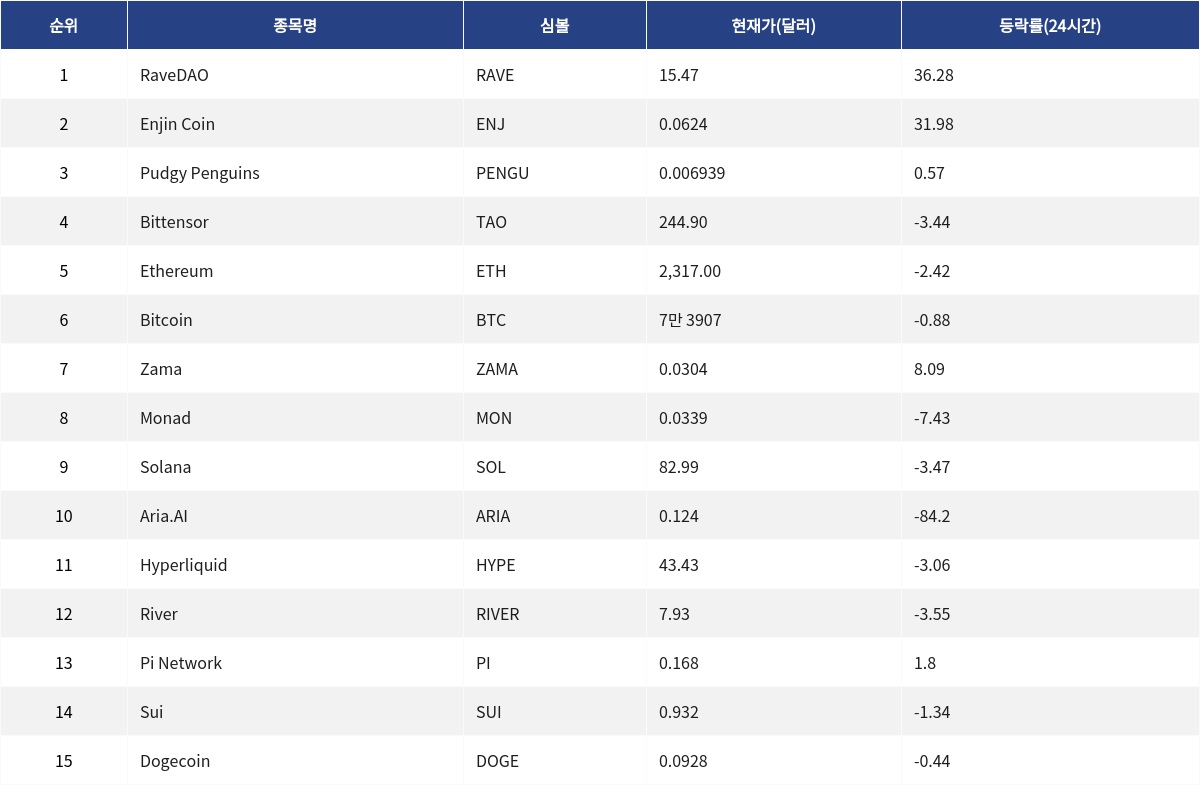Click Aria.AI's -84.2 change value
Screen dimensions: 1200x785
tap(932, 516)
